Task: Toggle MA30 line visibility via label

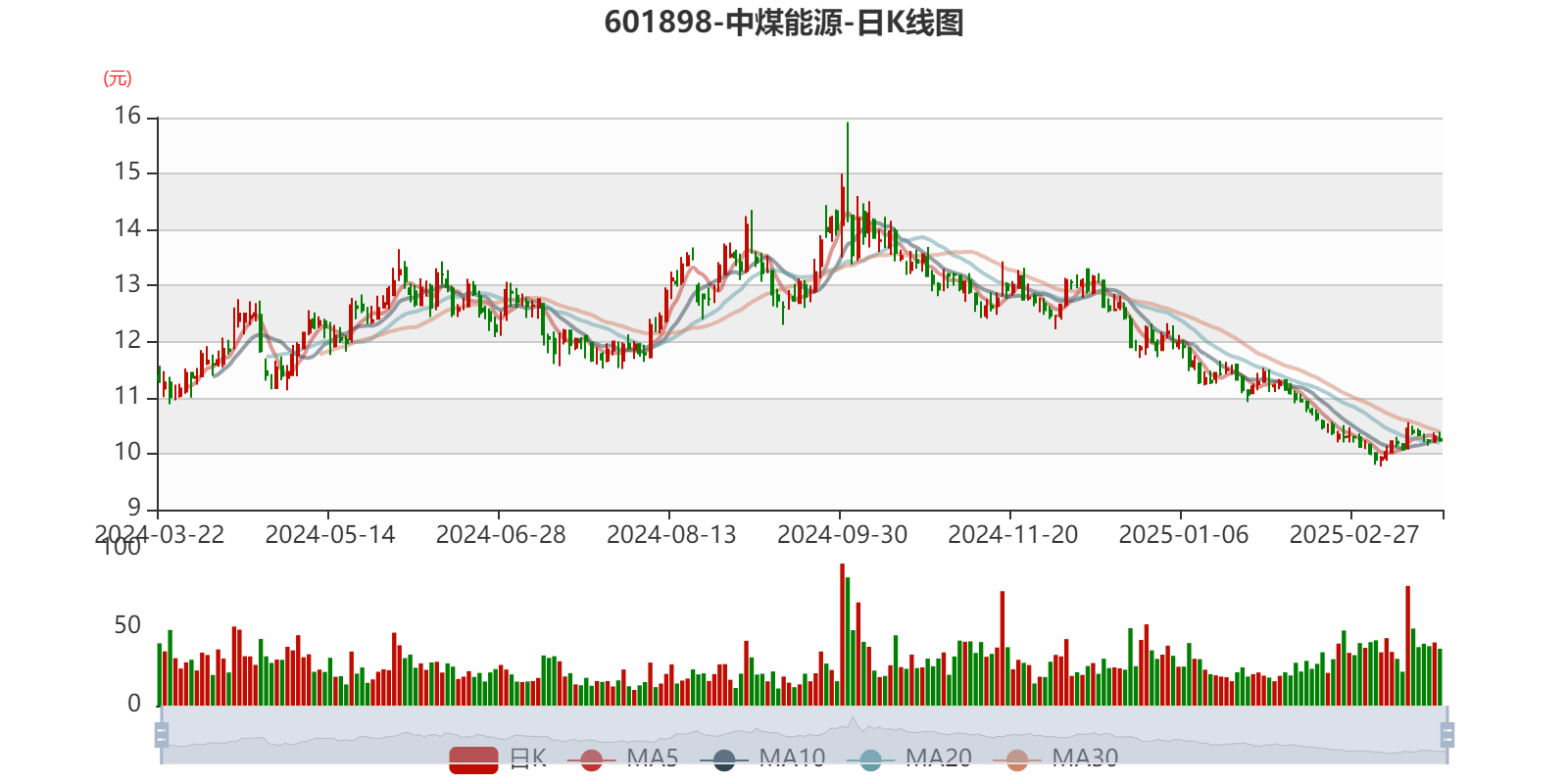Action: (1085, 758)
